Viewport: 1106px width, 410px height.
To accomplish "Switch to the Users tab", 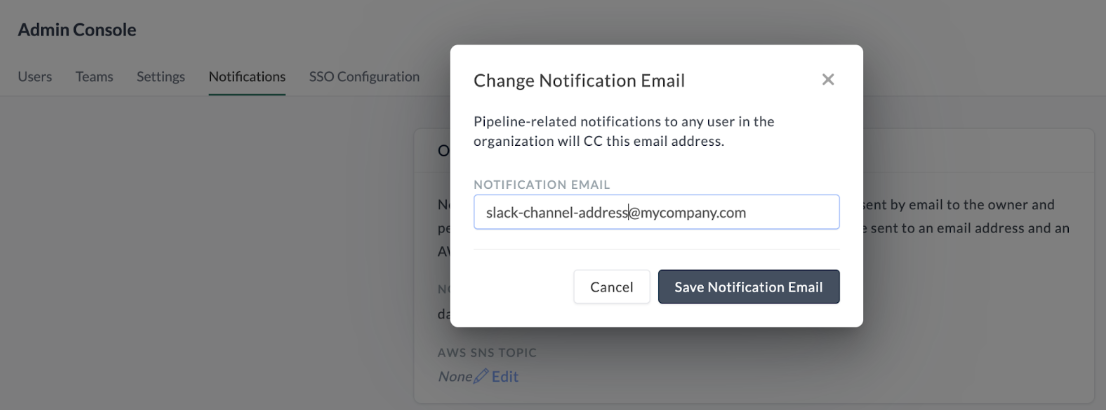I will (x=35, y=77).
